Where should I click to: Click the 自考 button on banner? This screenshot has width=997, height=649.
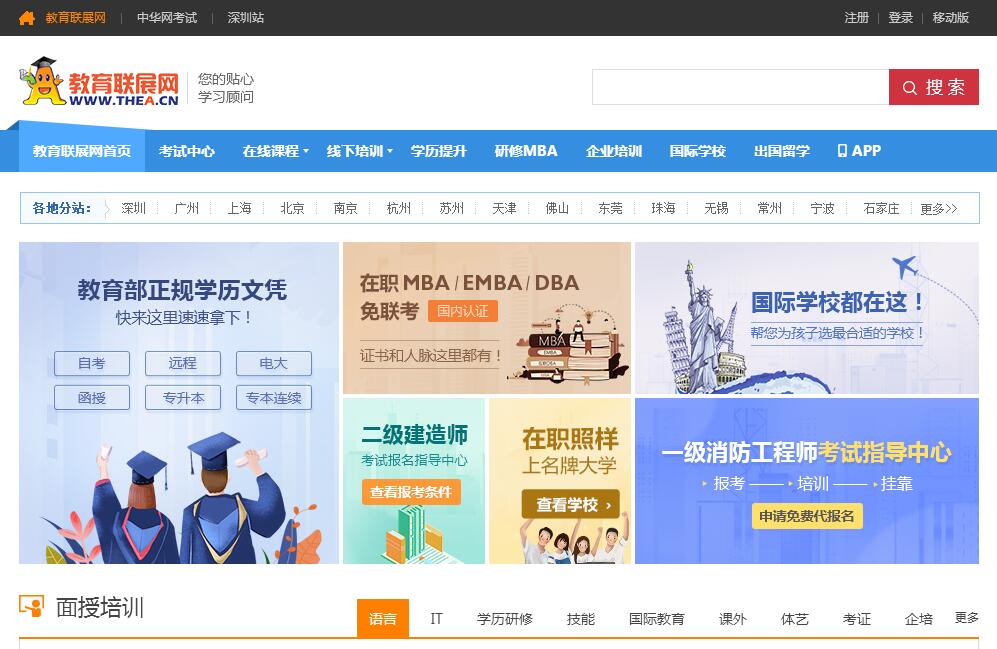tap(92, 364)
